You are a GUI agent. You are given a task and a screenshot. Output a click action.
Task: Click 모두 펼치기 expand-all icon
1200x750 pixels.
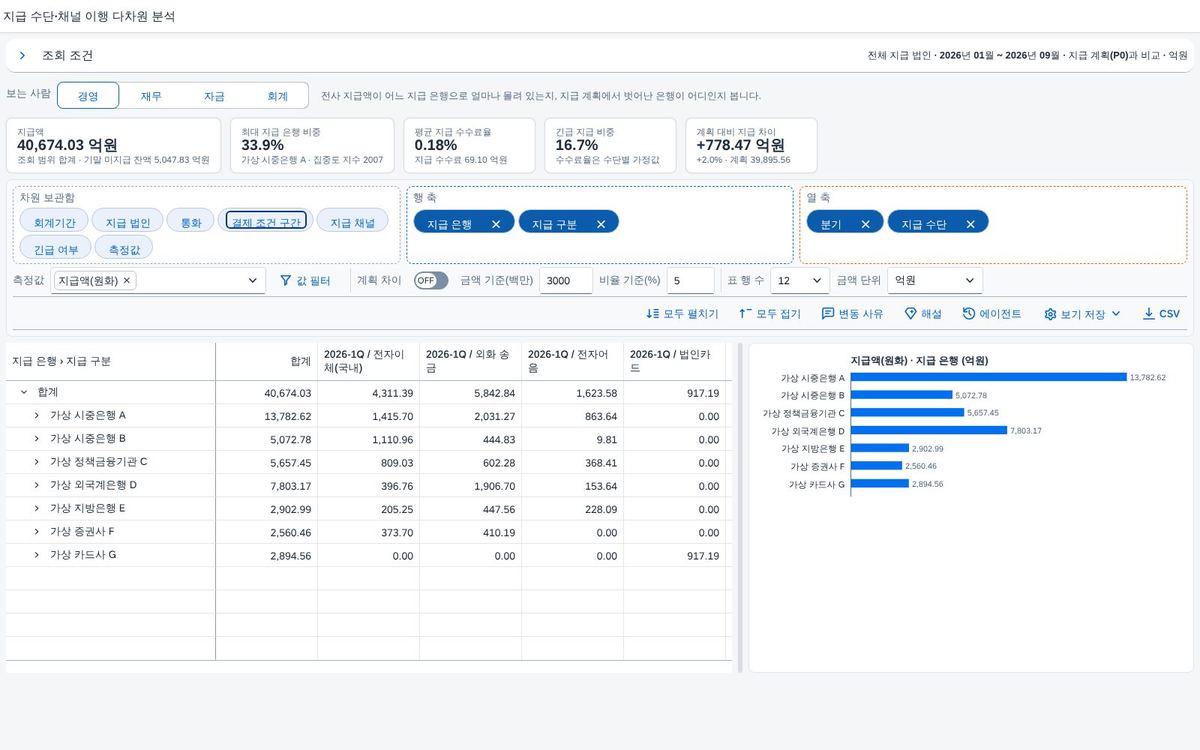click(653, 314)
